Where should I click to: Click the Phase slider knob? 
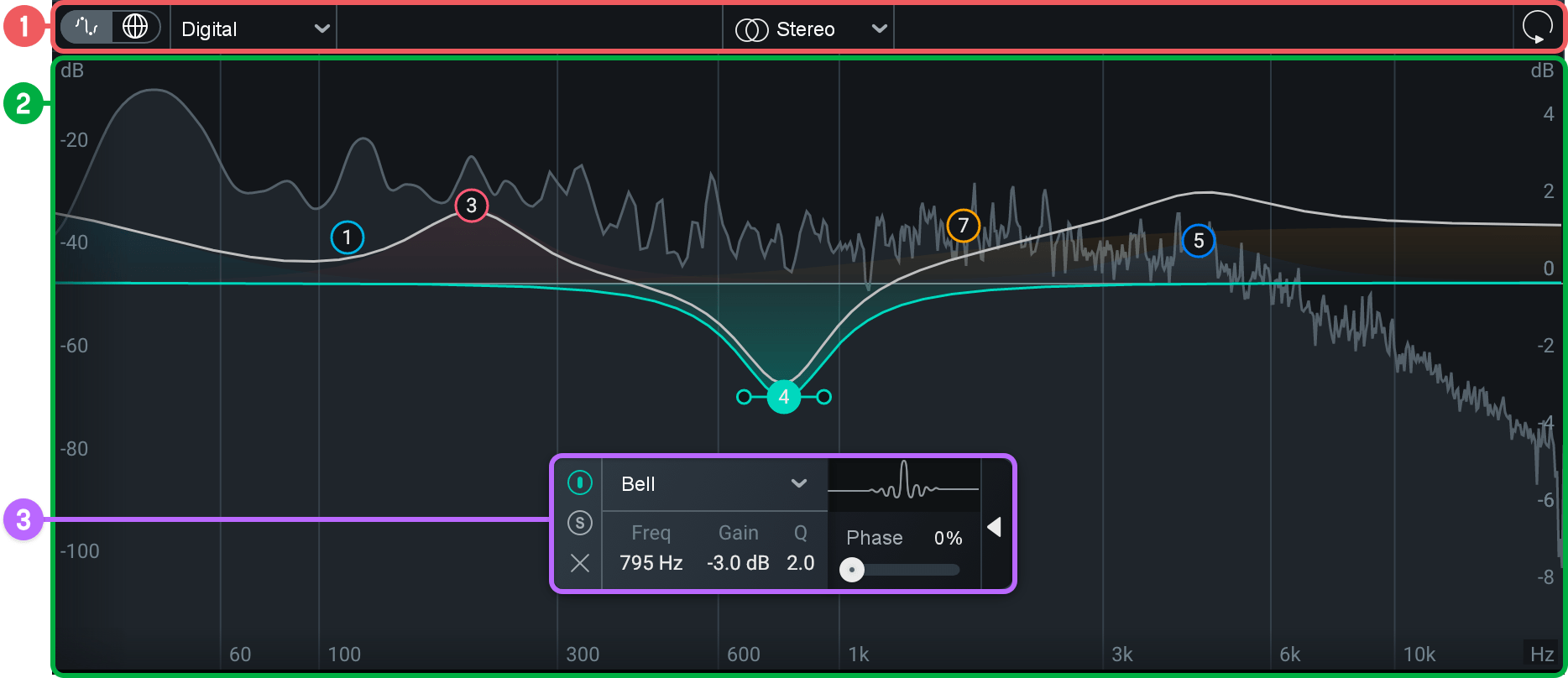click(x=852, y=570)
